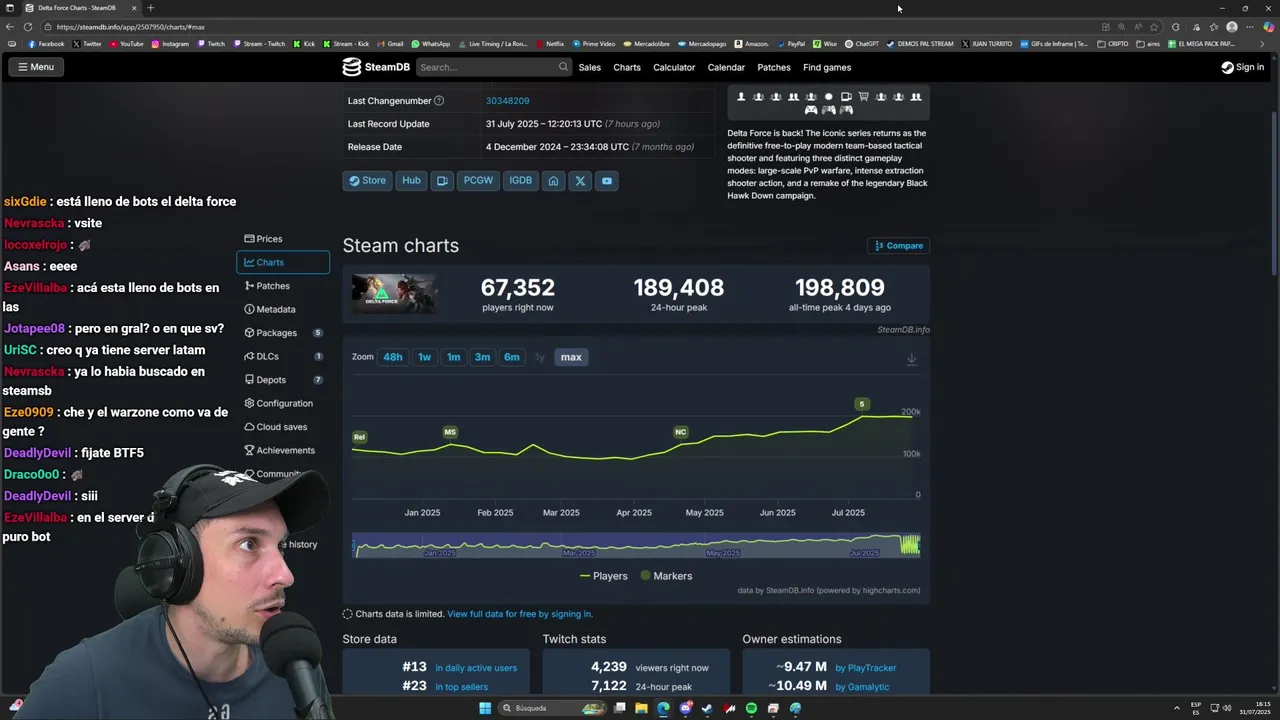
Task: Sign in through Steam
Action: tap(1243, 67)
